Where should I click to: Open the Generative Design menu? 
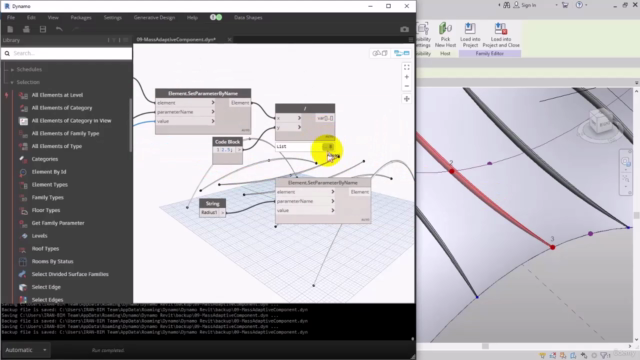click(154, 18)
